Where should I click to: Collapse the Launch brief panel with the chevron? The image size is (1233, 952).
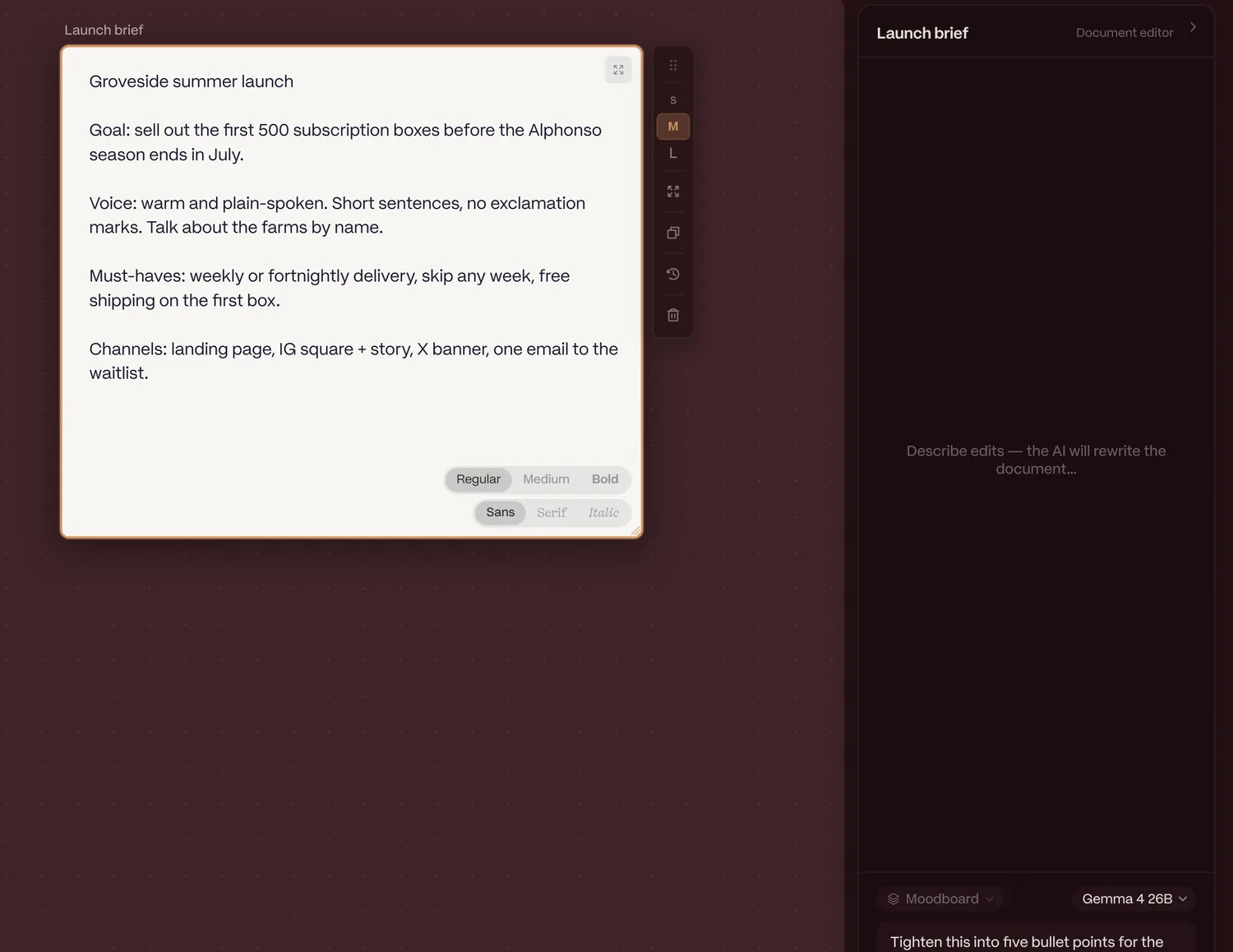click(x=1193, y=27)
